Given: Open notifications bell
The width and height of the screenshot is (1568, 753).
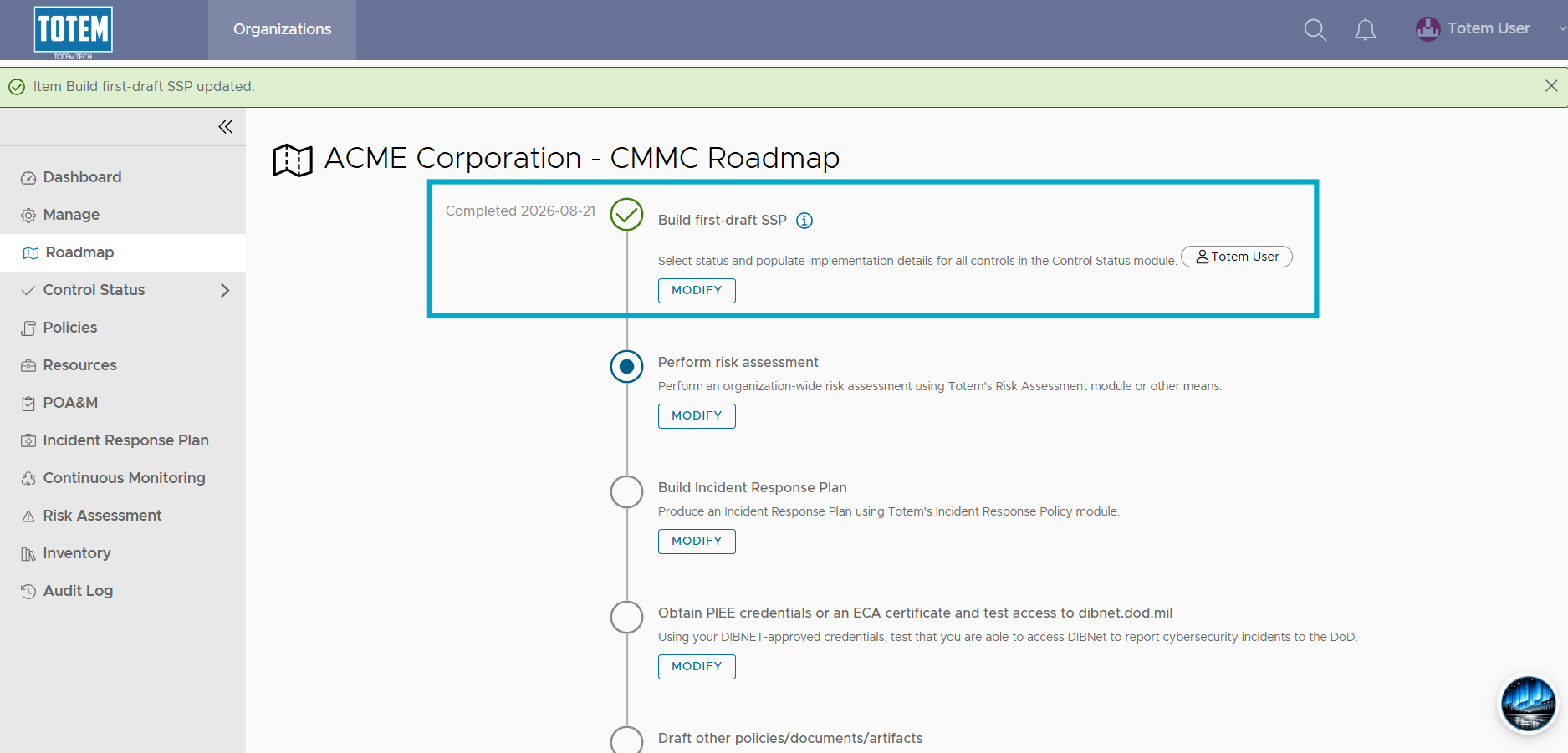Looking at the screenshot, I should (1365, 30).
